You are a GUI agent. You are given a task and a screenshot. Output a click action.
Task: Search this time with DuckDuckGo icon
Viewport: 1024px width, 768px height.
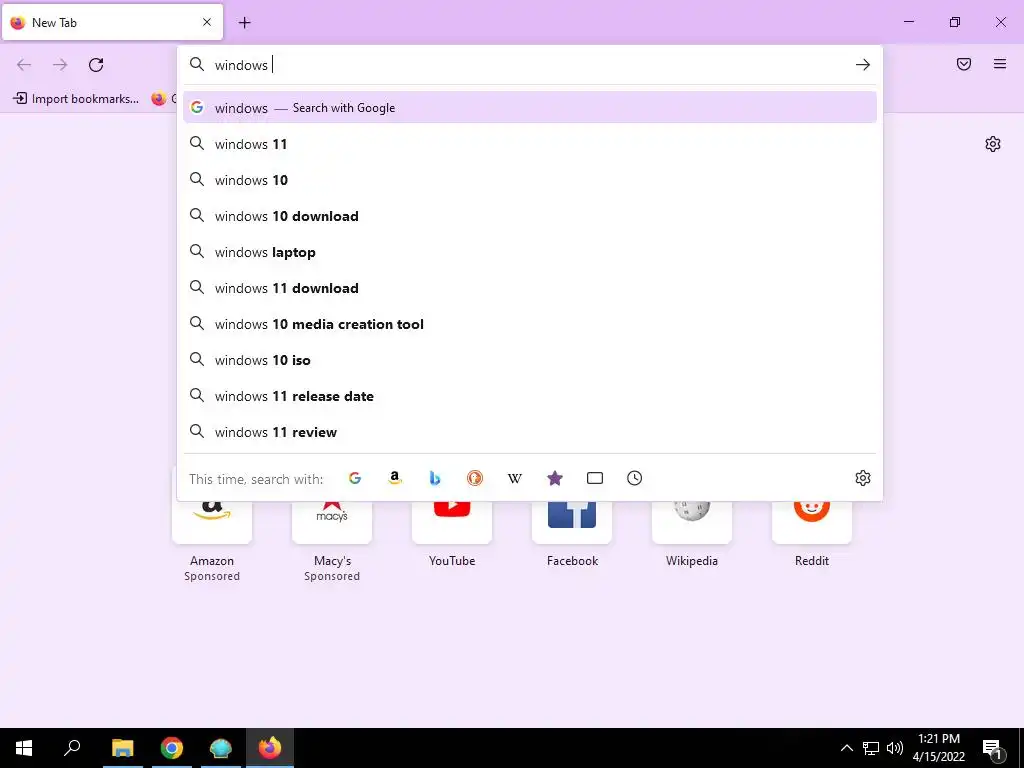475,478
